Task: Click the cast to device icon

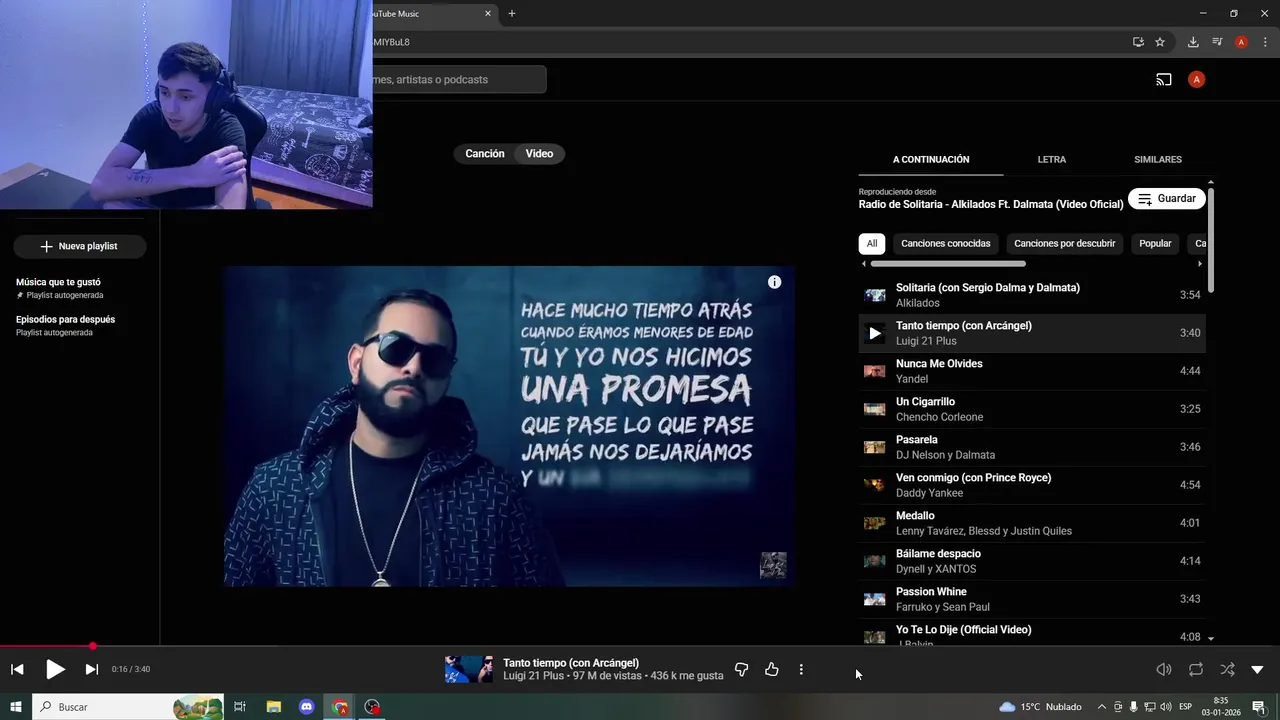Action: click(1164, 79)
